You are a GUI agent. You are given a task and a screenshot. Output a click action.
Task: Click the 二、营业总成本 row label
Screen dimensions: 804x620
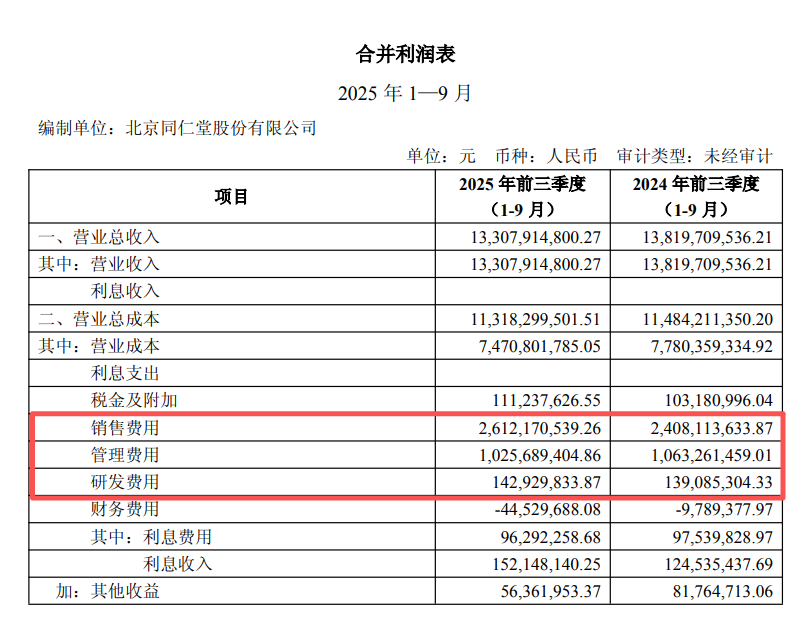tap(98, 320)
